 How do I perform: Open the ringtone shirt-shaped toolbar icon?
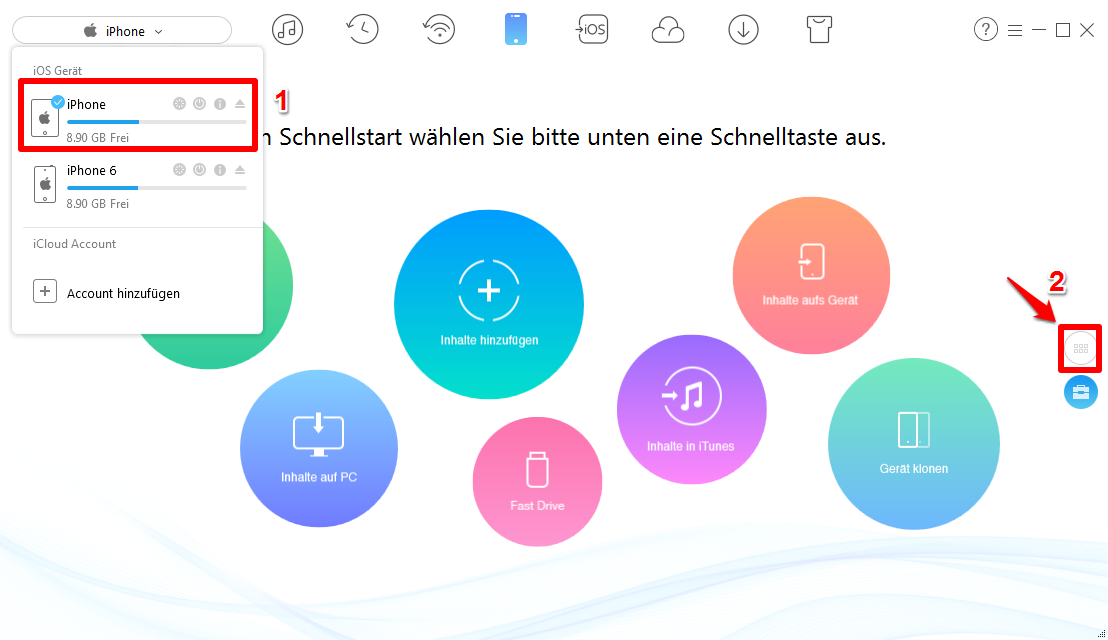(819, 30)
